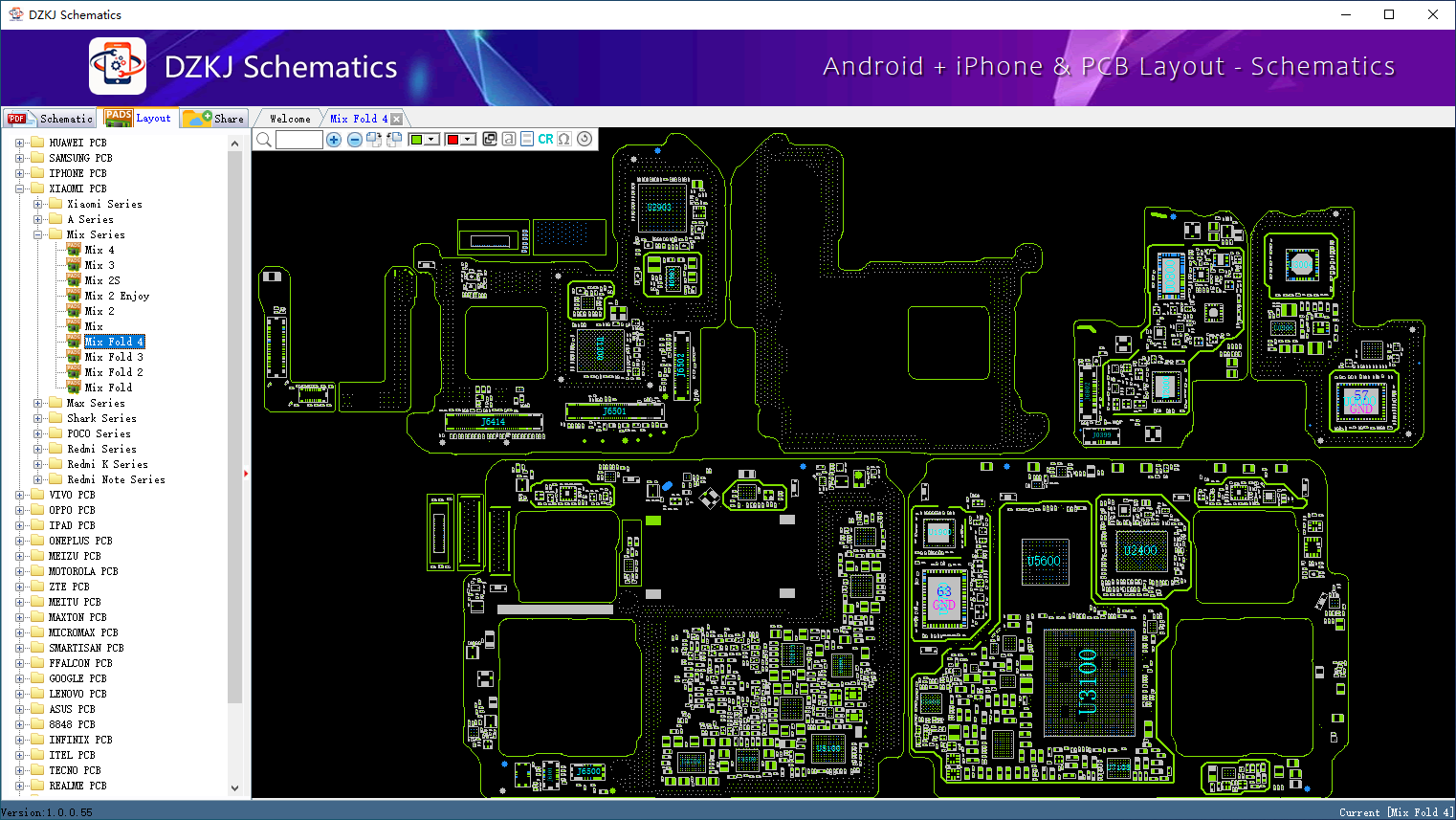
Task: Expand the VIVO PCB folder
Action: (20, 495)
